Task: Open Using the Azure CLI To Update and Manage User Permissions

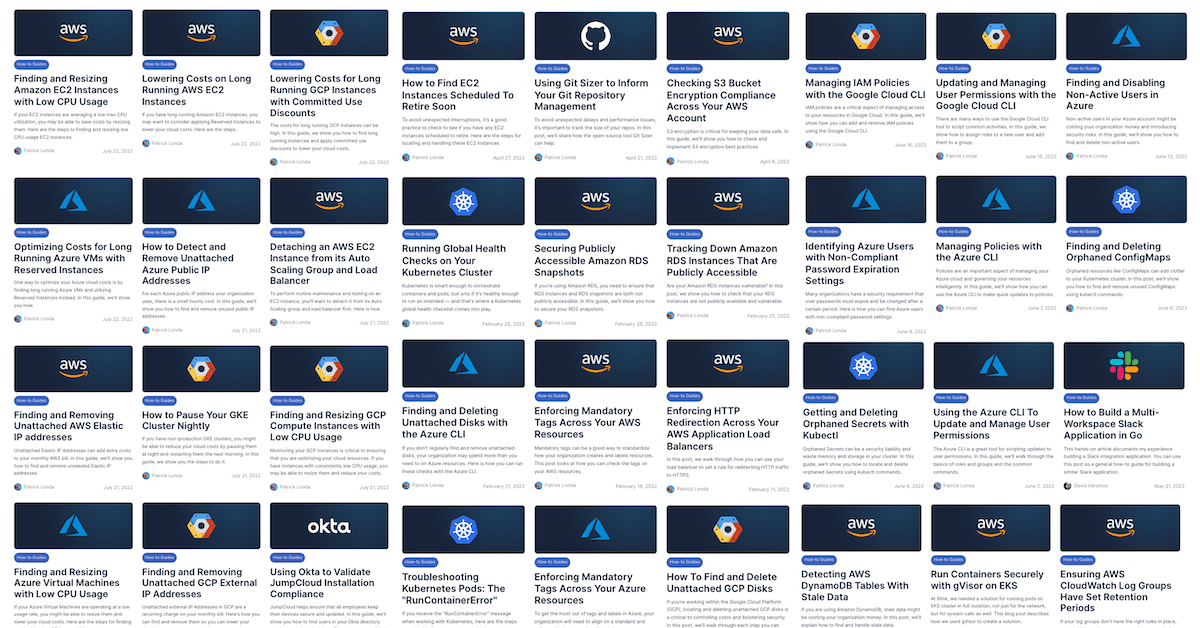Action: tap(990, 424)
